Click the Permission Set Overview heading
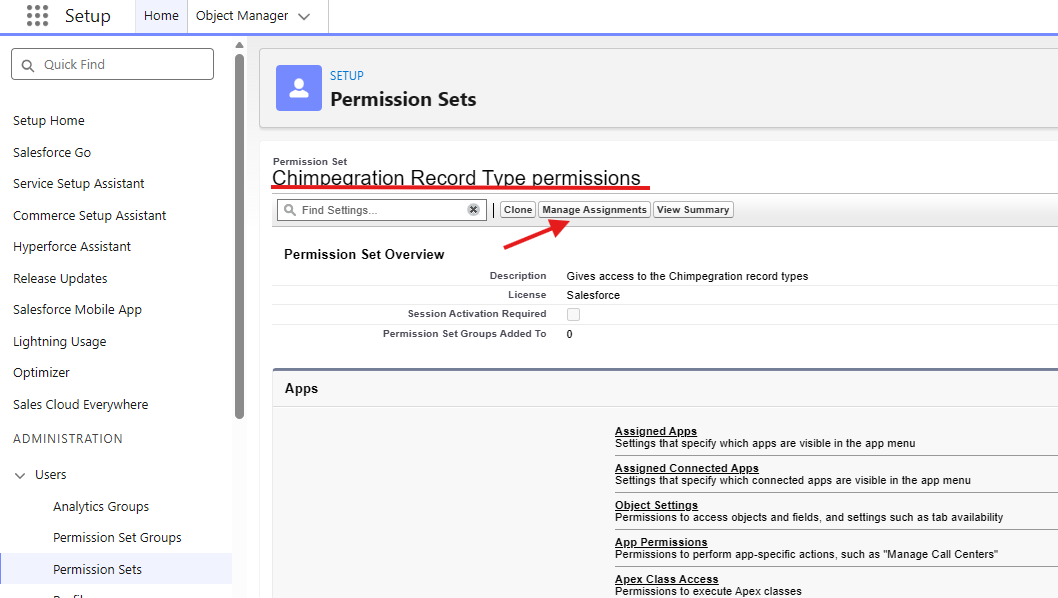This screenshot has height=598, width=1058. 364,254
